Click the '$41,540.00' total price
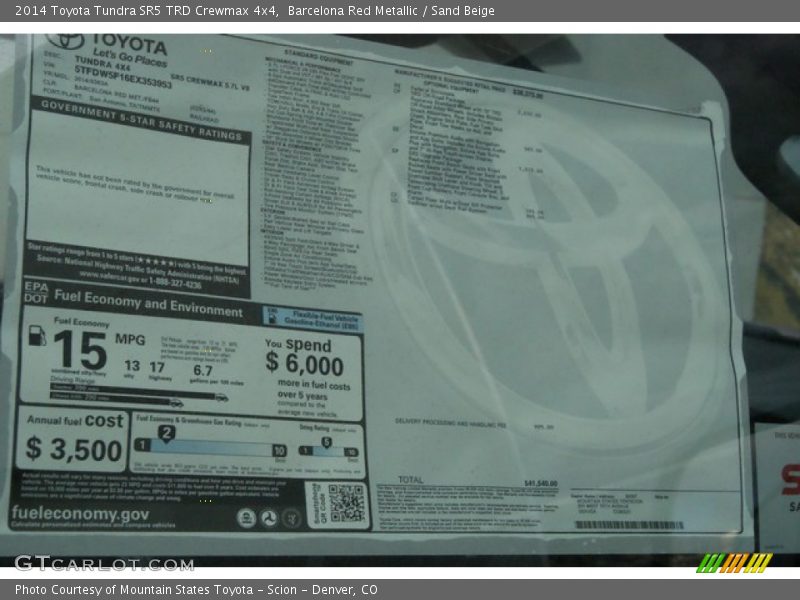Screen dimensions: 800x600 point(541,483)
